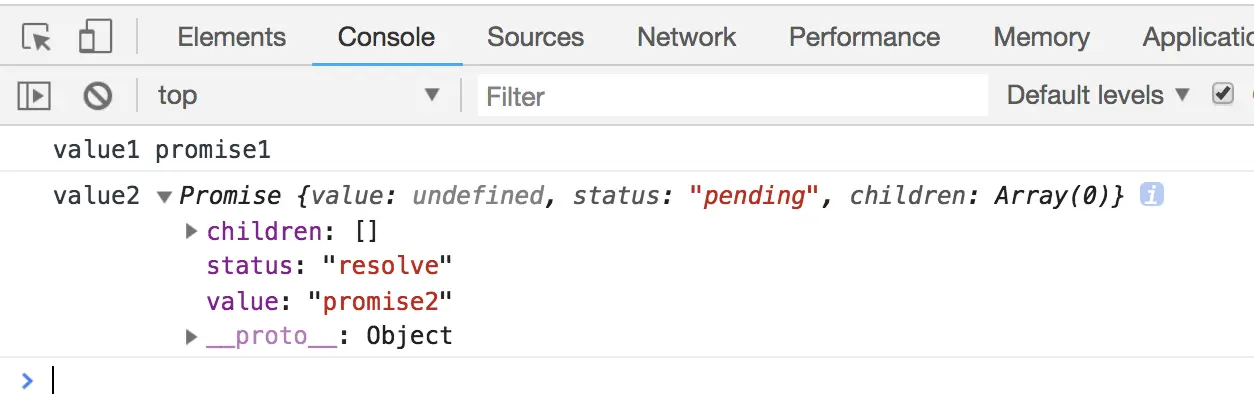
Task: Click the blue info icon after Array(0)
Action: (1152, 196)
